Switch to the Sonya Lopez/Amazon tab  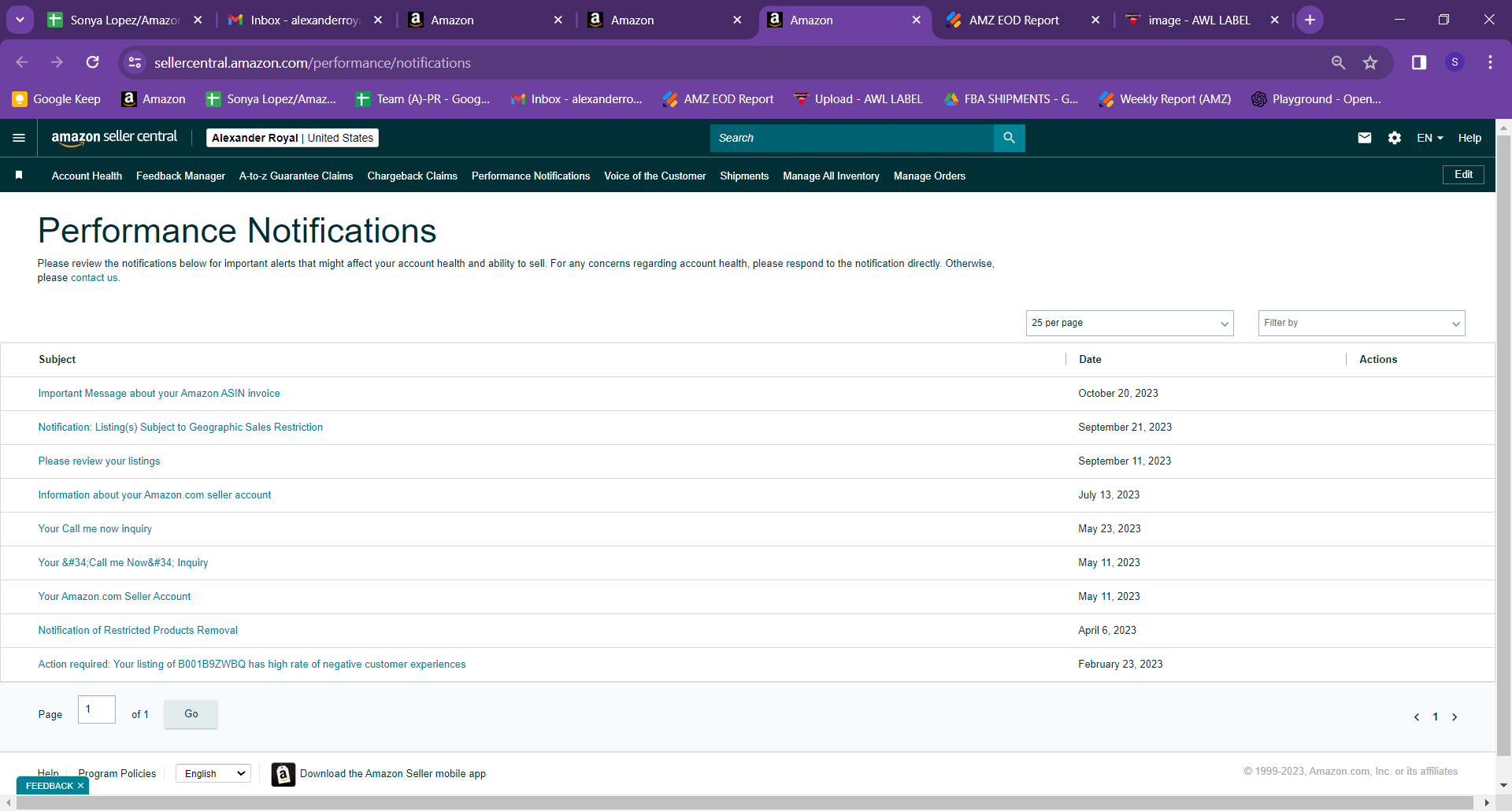(x=125, y=20)
